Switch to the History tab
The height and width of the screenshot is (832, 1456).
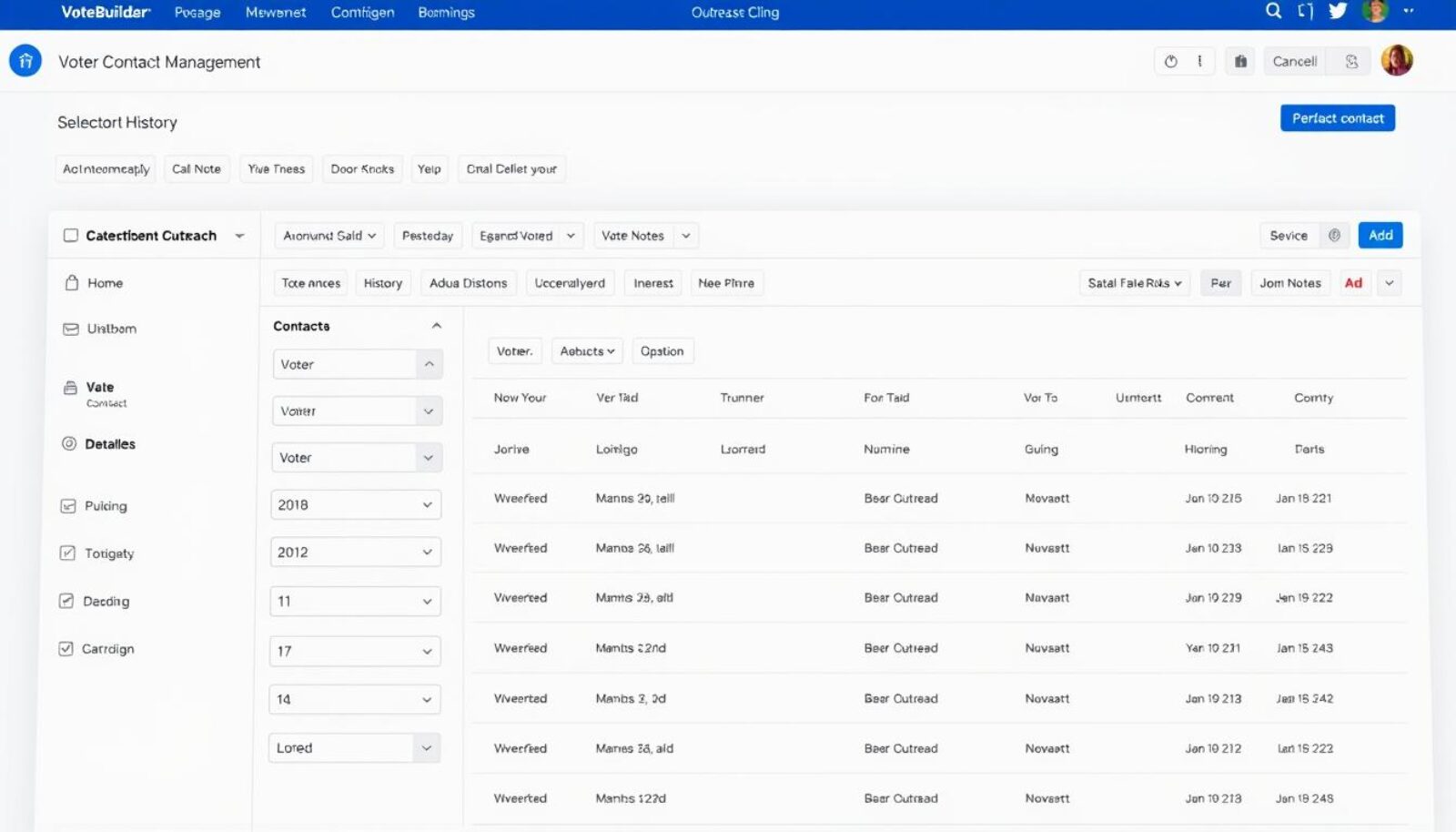[x=382, y=283]
